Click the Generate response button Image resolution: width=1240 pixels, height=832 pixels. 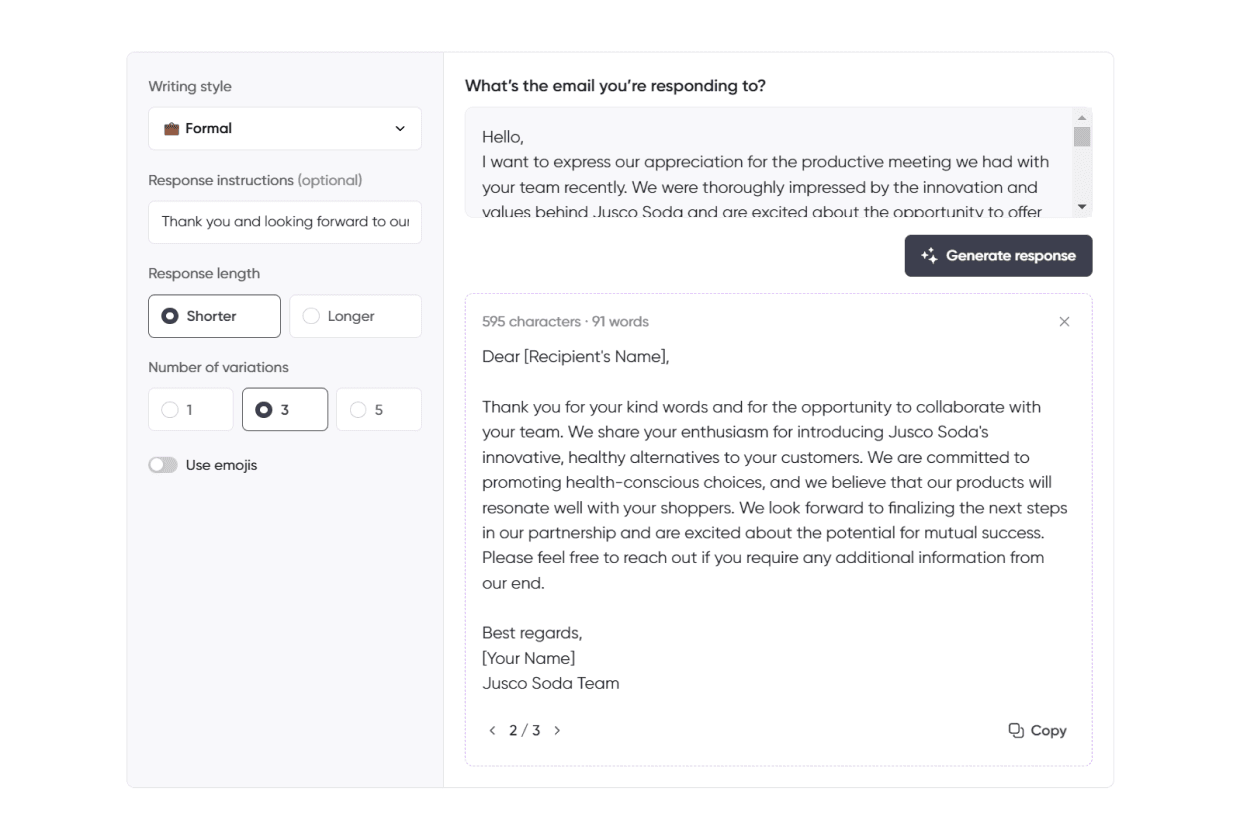(998, 256)
